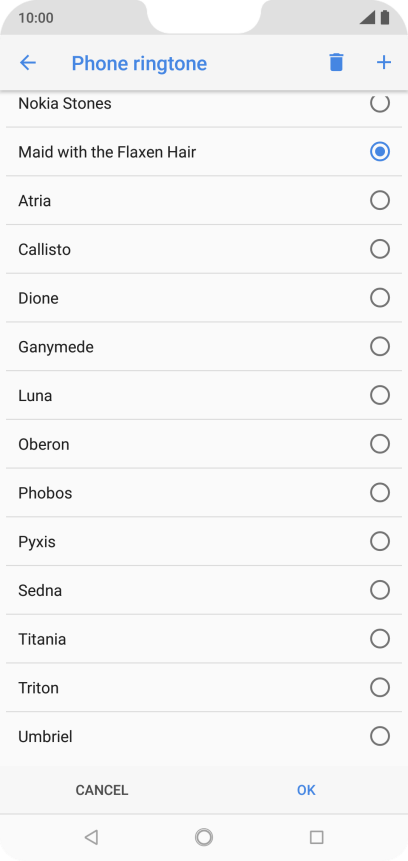Select the Nokia Stones radio button

pos(380,103)
